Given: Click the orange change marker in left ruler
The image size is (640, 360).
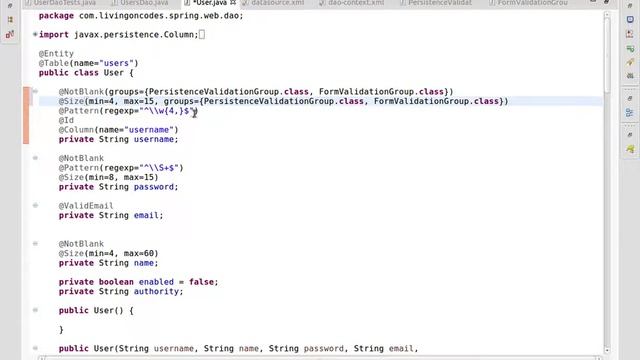Looking at the screenshot, I should click(26, 116).
